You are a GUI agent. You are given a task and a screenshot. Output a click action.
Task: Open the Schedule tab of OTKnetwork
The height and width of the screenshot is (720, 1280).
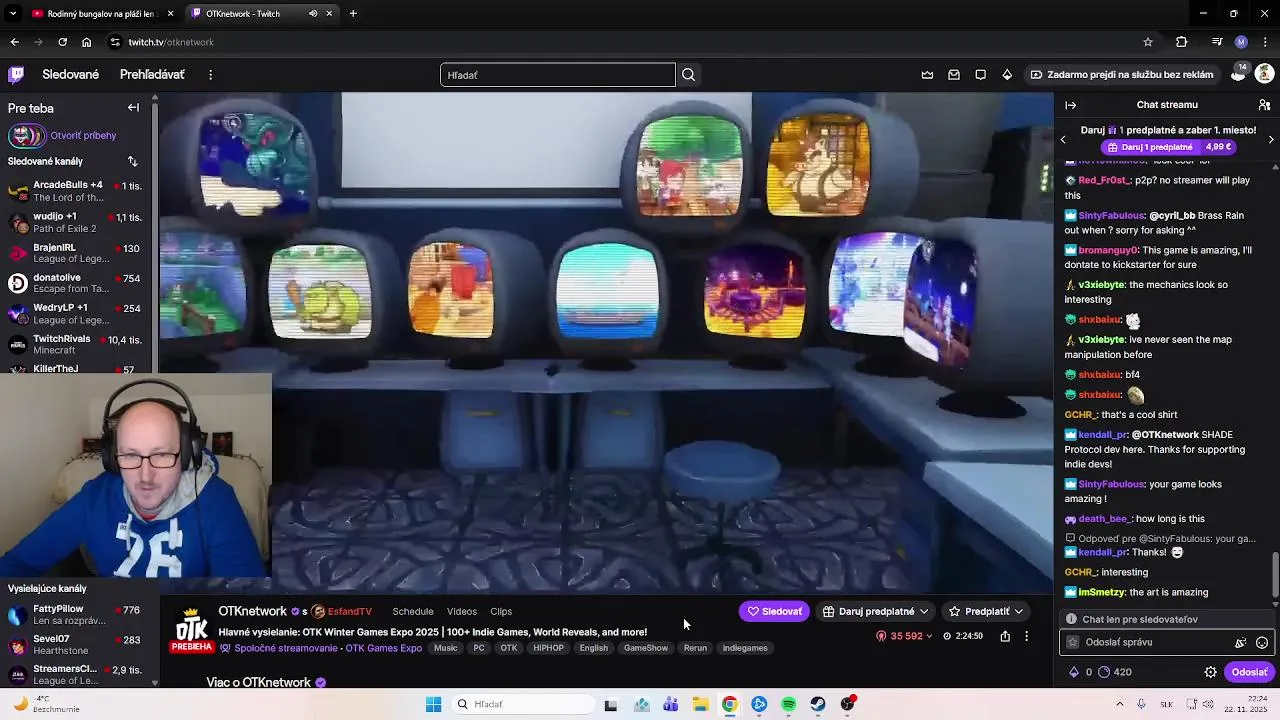413,611
